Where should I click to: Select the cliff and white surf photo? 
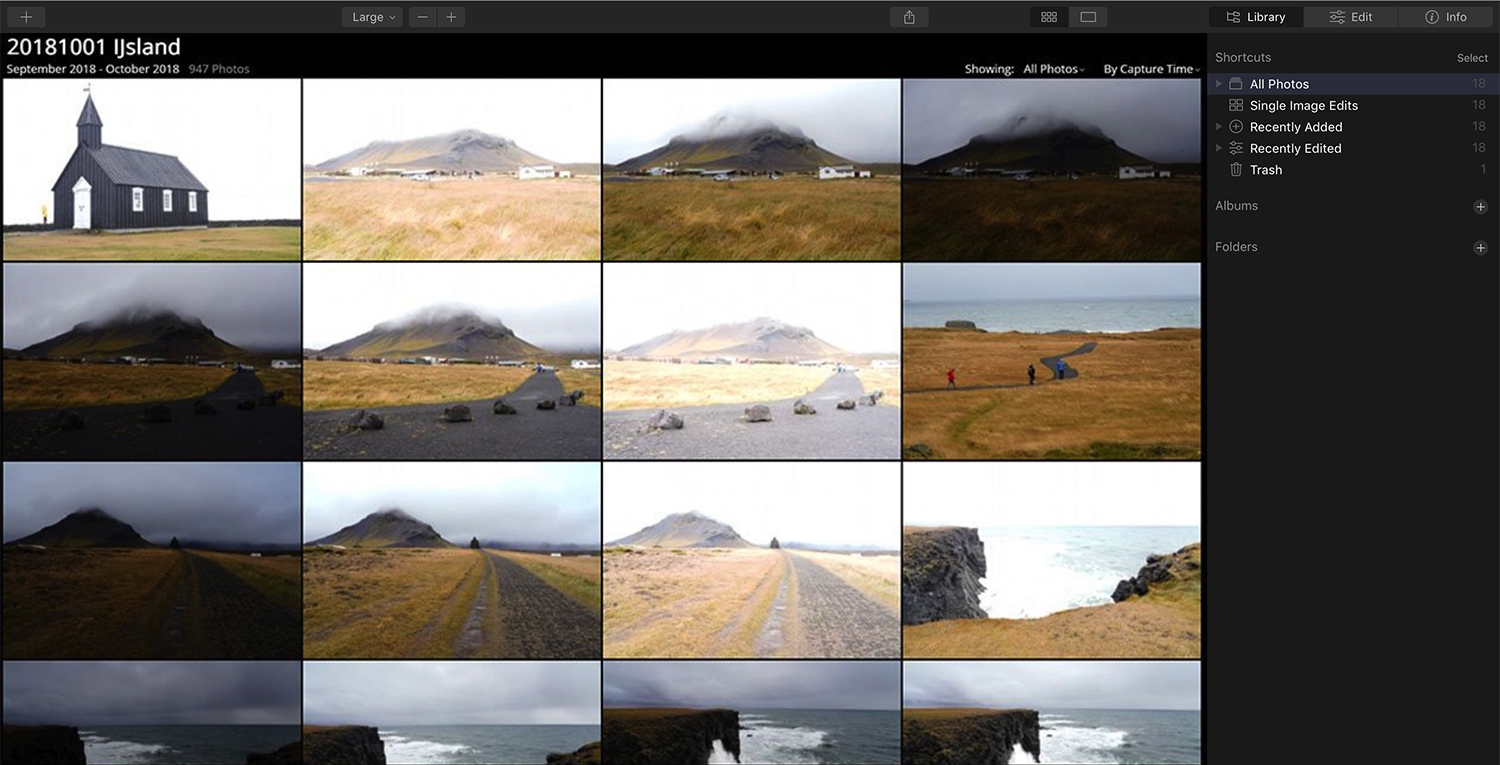click(1052, 560)
